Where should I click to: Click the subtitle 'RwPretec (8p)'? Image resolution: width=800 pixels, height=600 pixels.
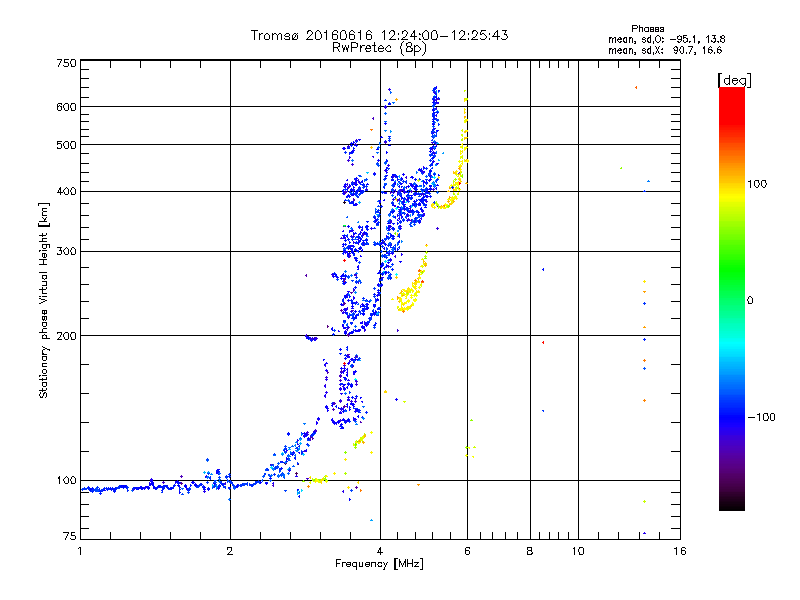[x=379, y=48]
